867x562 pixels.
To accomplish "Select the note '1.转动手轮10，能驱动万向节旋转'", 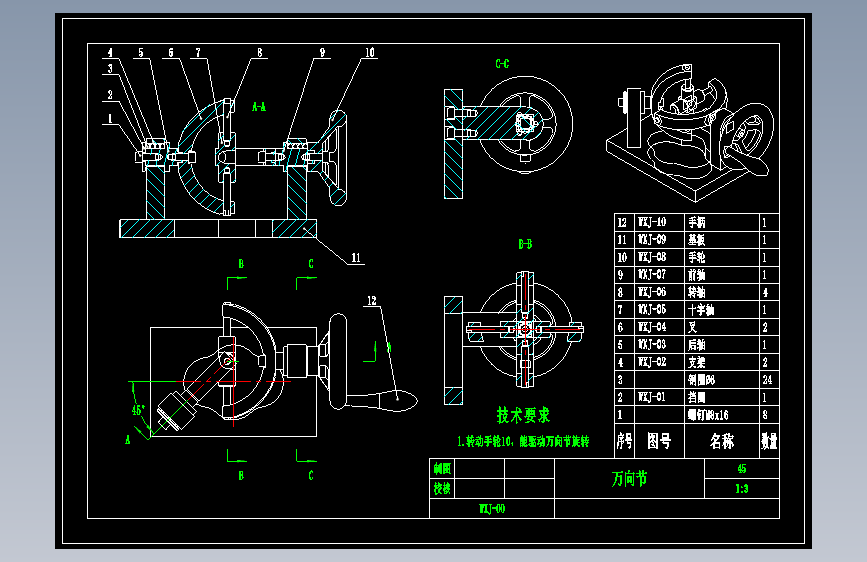I will point(523,441).
